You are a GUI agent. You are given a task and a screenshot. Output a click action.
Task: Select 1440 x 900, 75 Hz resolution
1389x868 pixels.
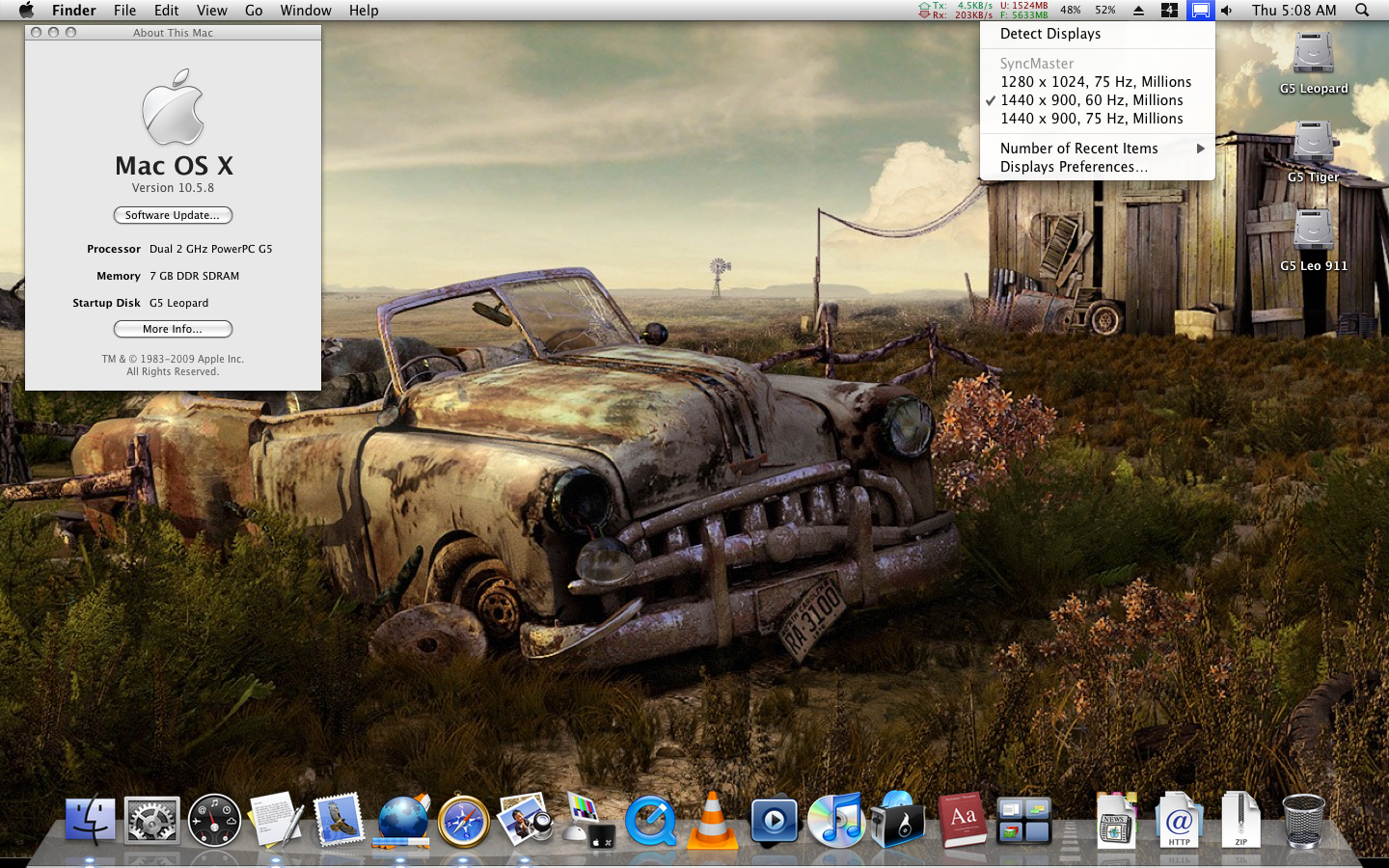[x=1097, y=119]
